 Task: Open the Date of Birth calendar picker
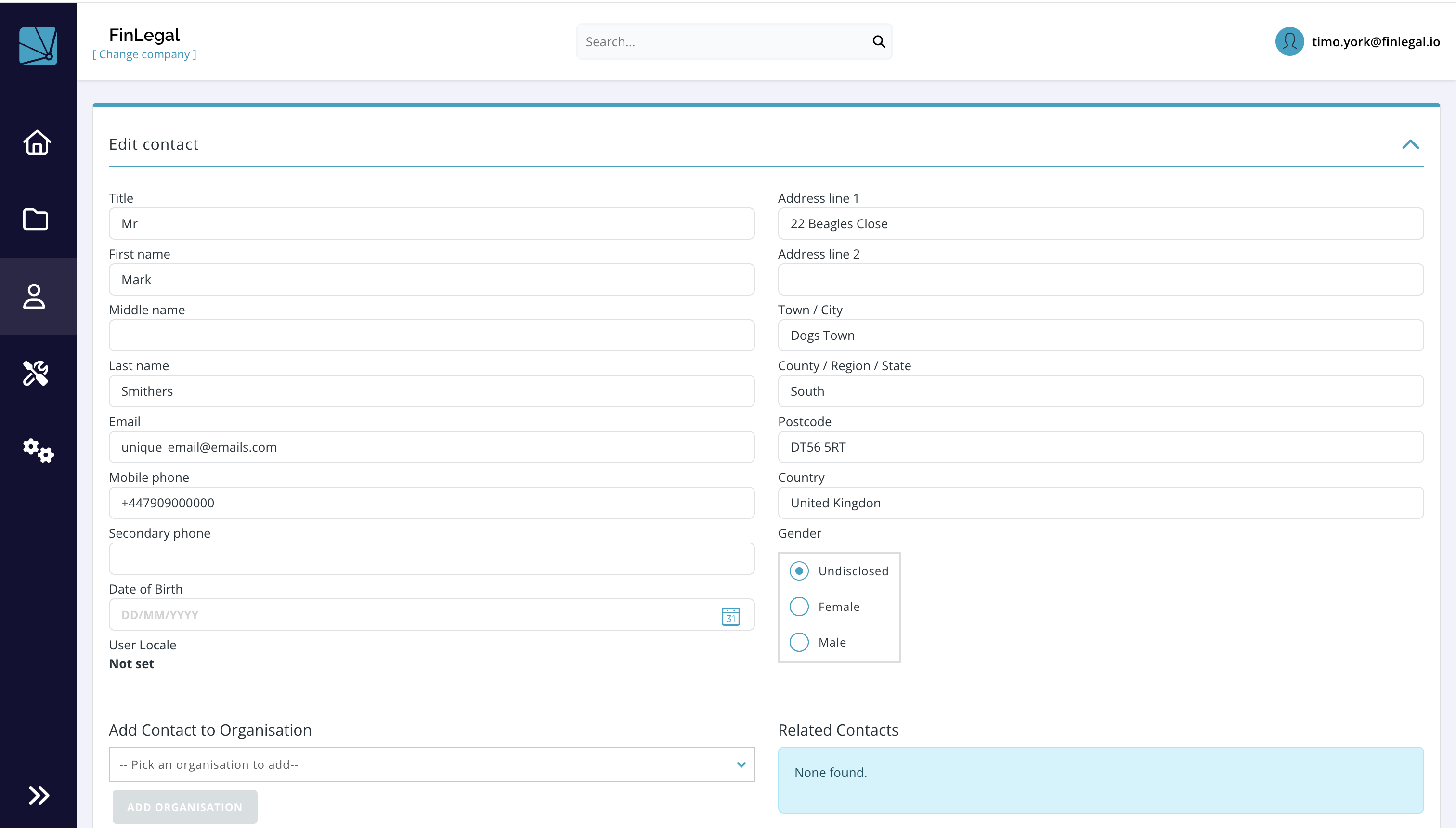730,616
